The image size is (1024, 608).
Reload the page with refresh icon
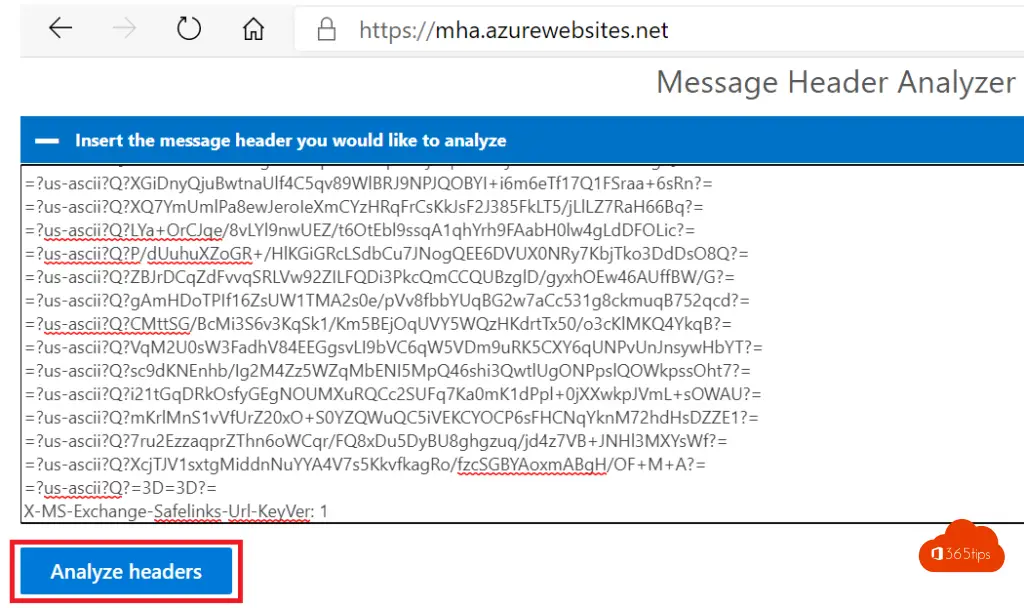189,28
